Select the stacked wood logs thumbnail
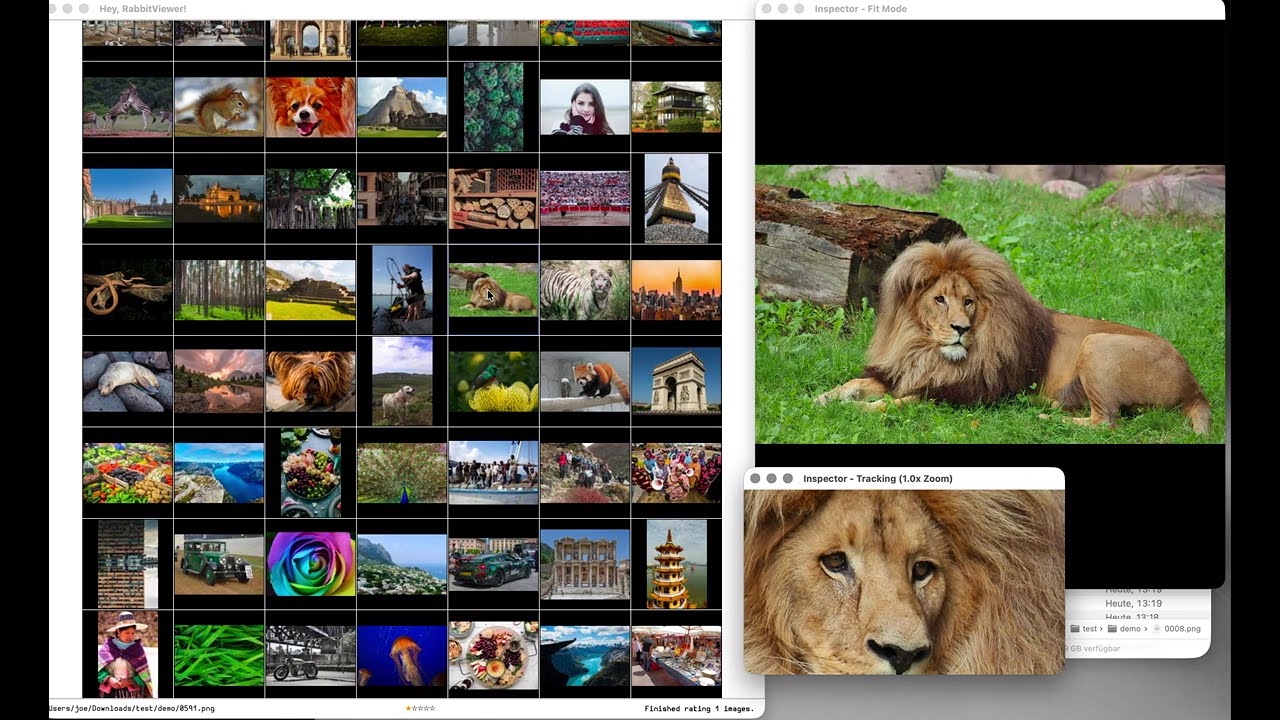1280x720 pixels. point(493,198)
